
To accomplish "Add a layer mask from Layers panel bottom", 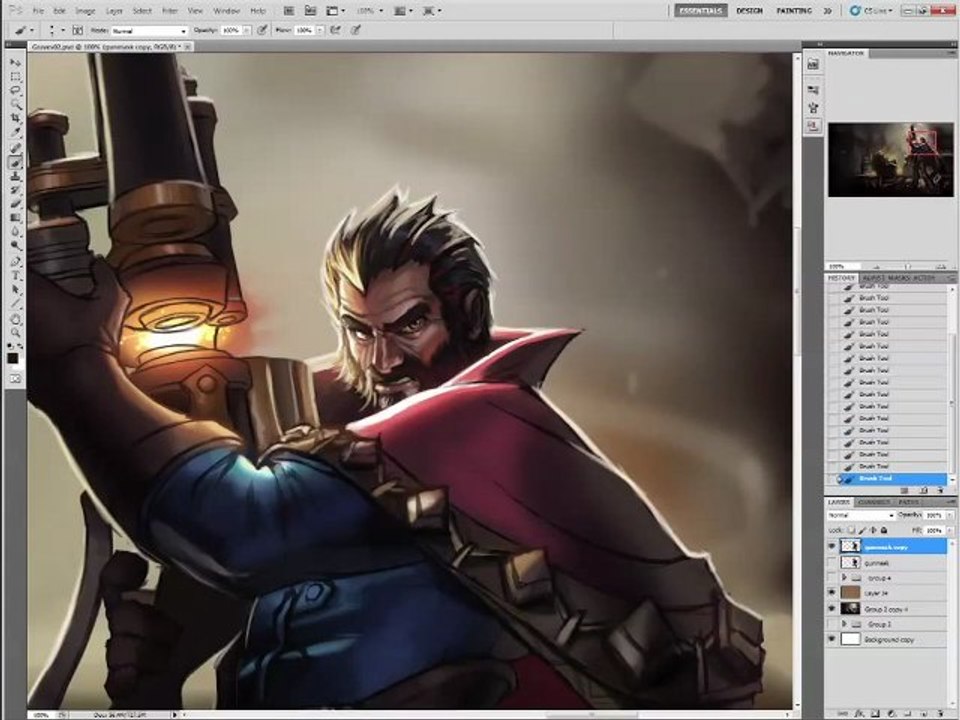I will (876, 714).
